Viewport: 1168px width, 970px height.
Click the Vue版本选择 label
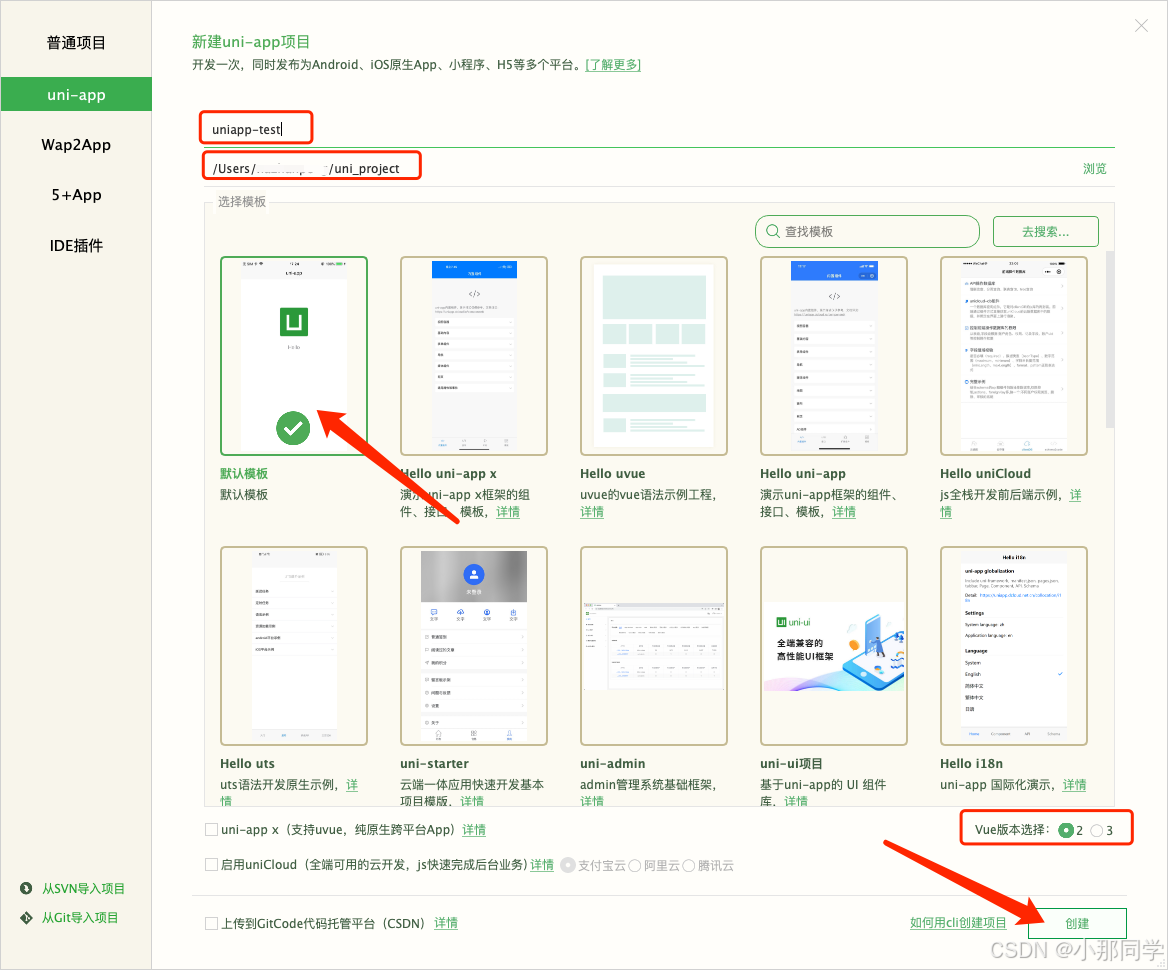coord(1012,830)
